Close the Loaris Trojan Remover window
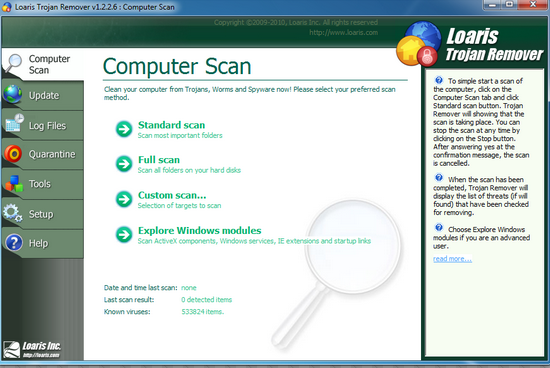 (533, 5)
